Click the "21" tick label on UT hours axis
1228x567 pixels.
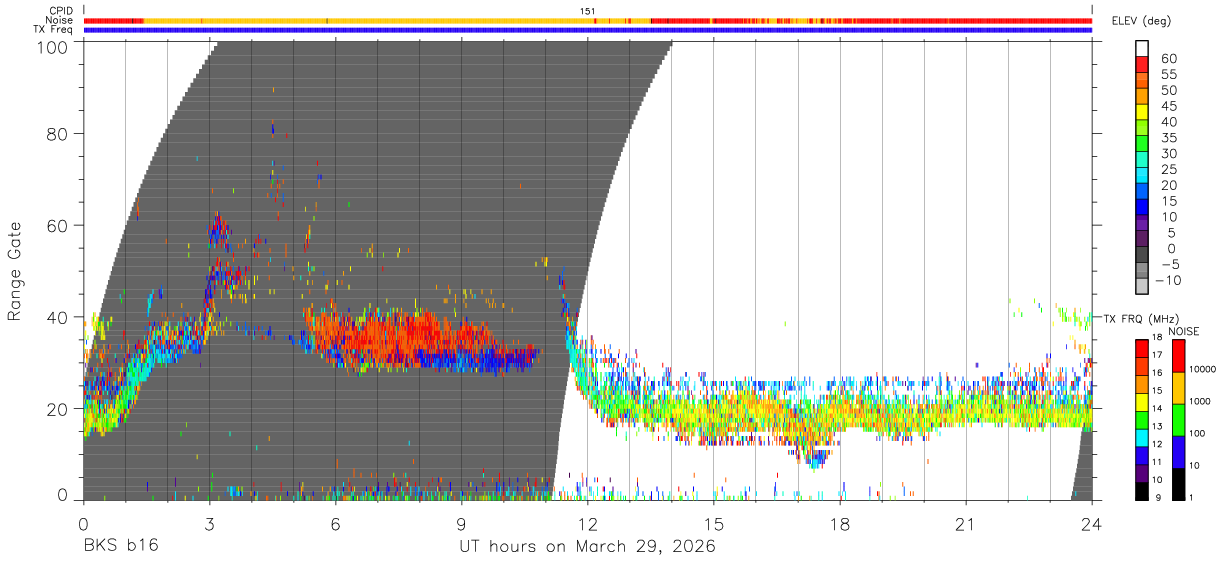click(x=965, y=524)
